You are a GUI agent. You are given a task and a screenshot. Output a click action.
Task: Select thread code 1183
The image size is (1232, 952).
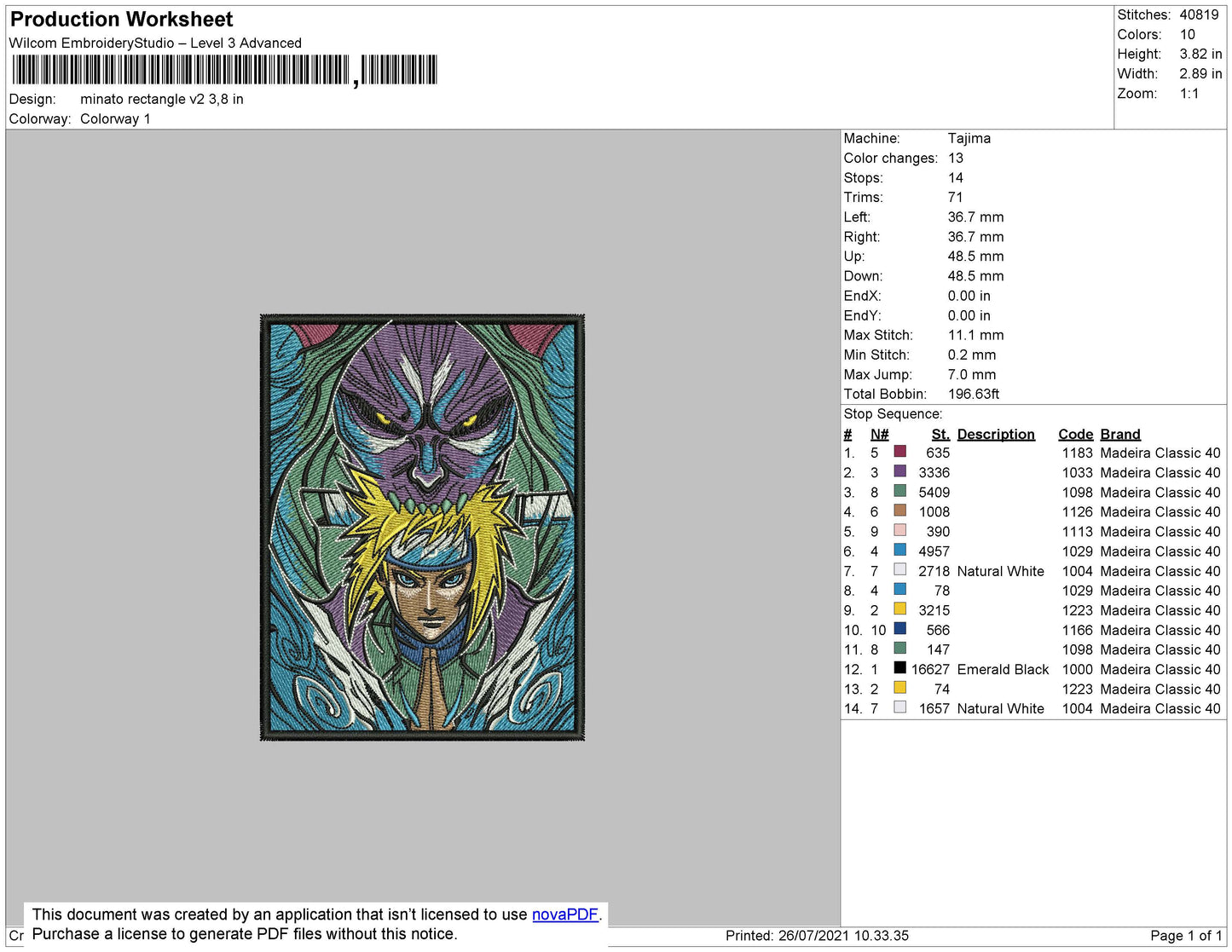point(1077,453)
